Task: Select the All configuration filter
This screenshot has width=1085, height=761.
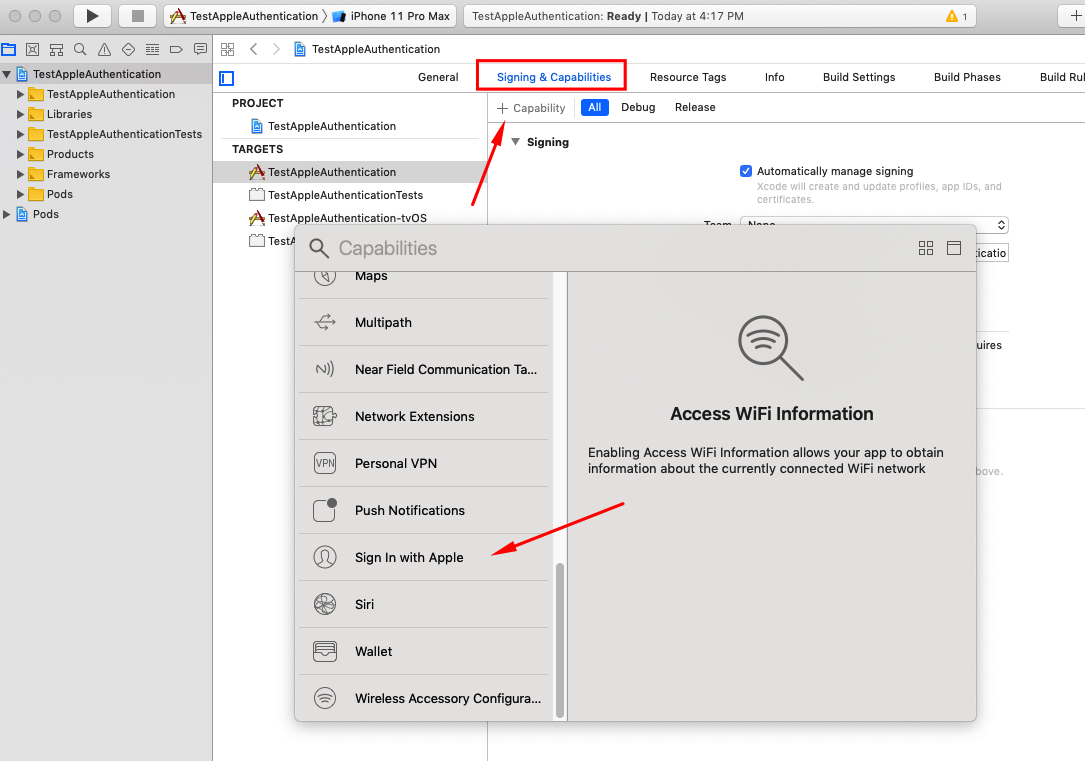Action: point(594,107)
